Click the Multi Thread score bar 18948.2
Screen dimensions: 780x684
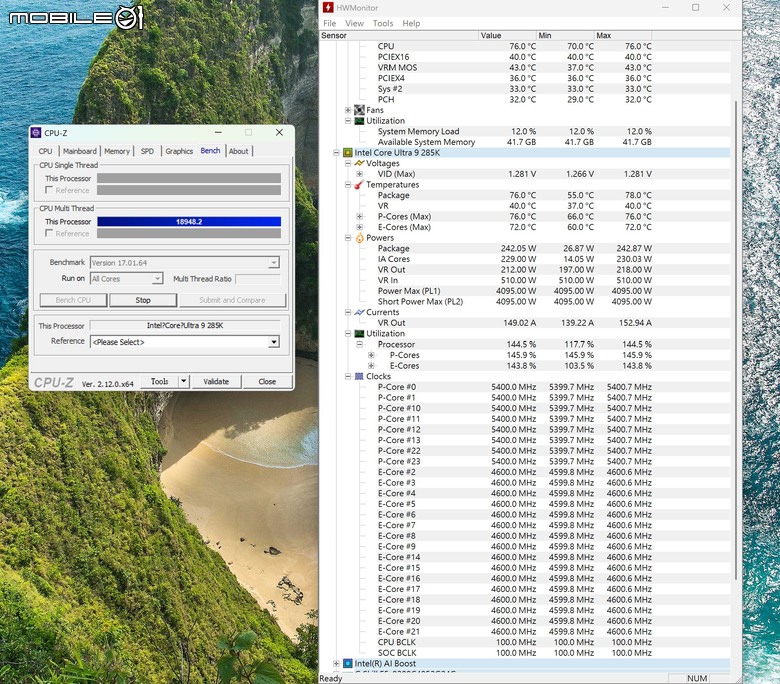tap(189, 222)
